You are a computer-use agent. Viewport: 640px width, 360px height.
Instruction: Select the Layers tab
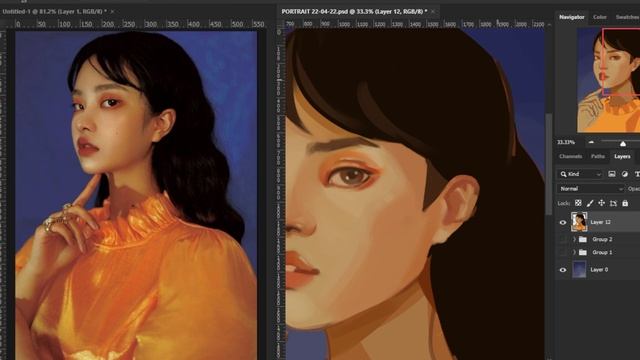pos(622,156)
